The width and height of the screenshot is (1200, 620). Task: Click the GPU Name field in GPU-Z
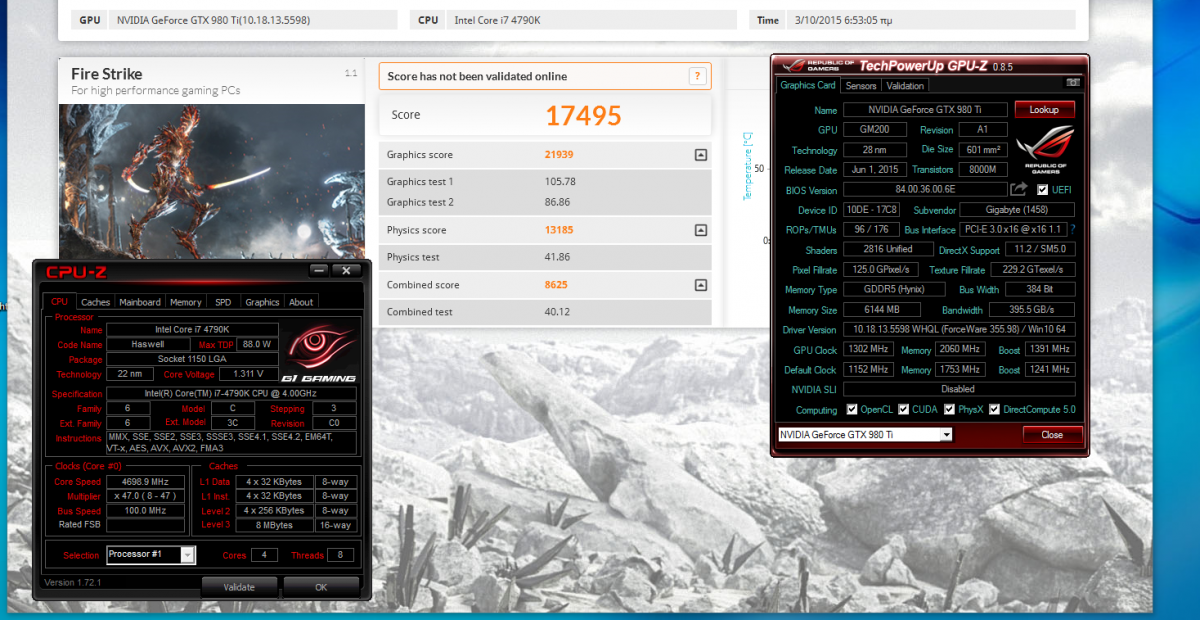pos(923,110)
